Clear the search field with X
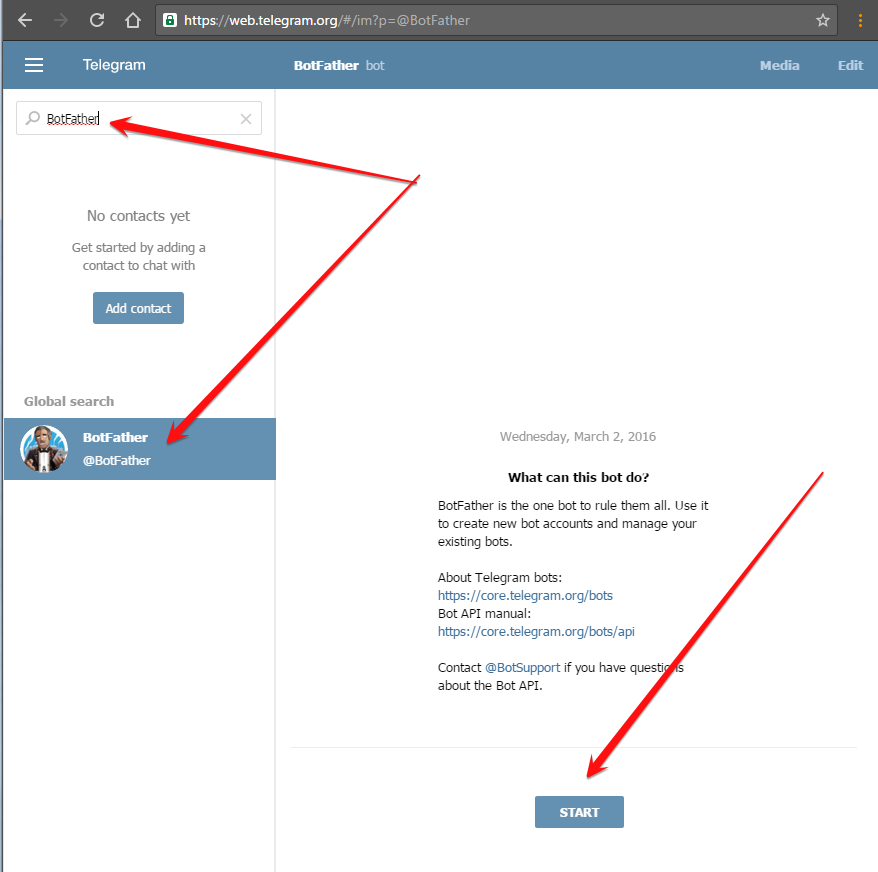The image size is (878, 872). point(246,119)
